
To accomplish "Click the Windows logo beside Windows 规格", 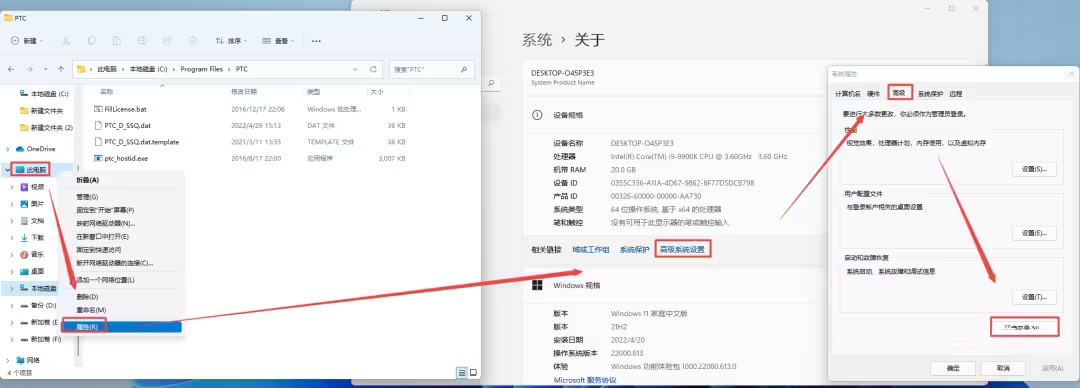I will coord(537,285).
